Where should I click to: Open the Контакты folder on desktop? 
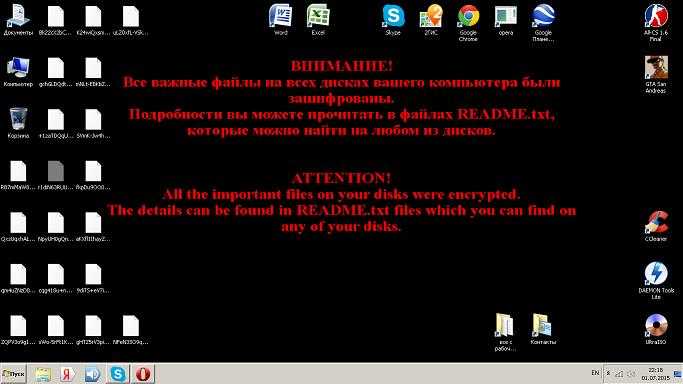543,330
